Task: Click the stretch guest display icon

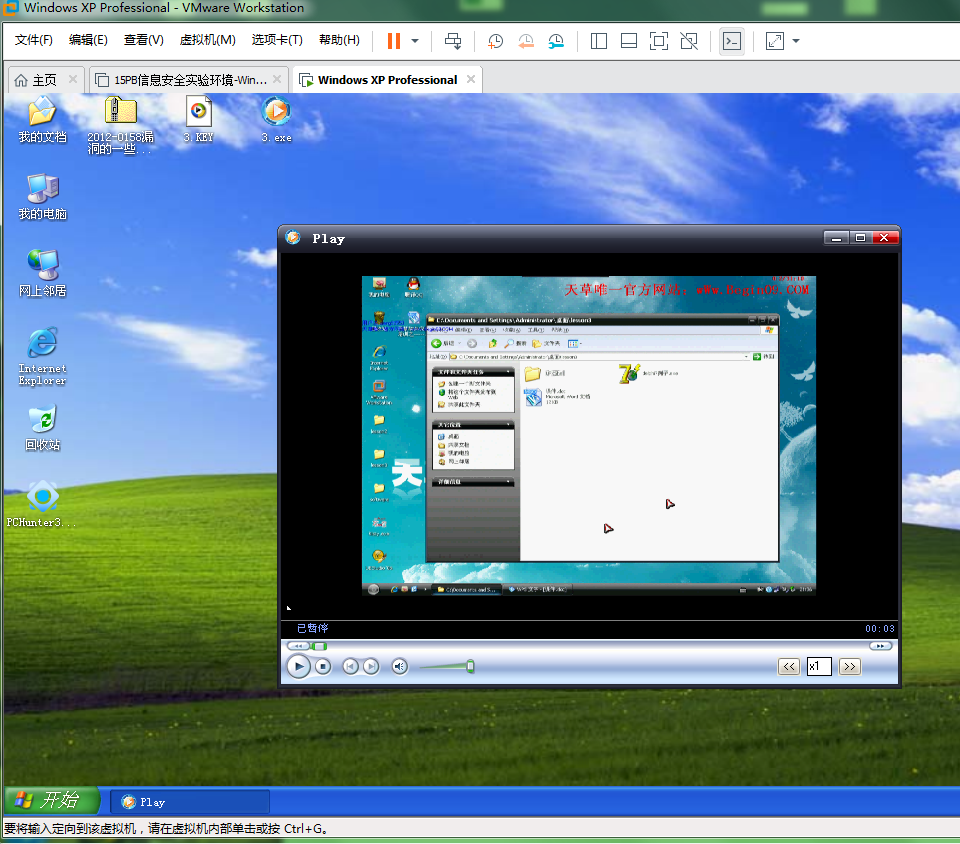Action: pyautogui.click(x=775, y=41)
